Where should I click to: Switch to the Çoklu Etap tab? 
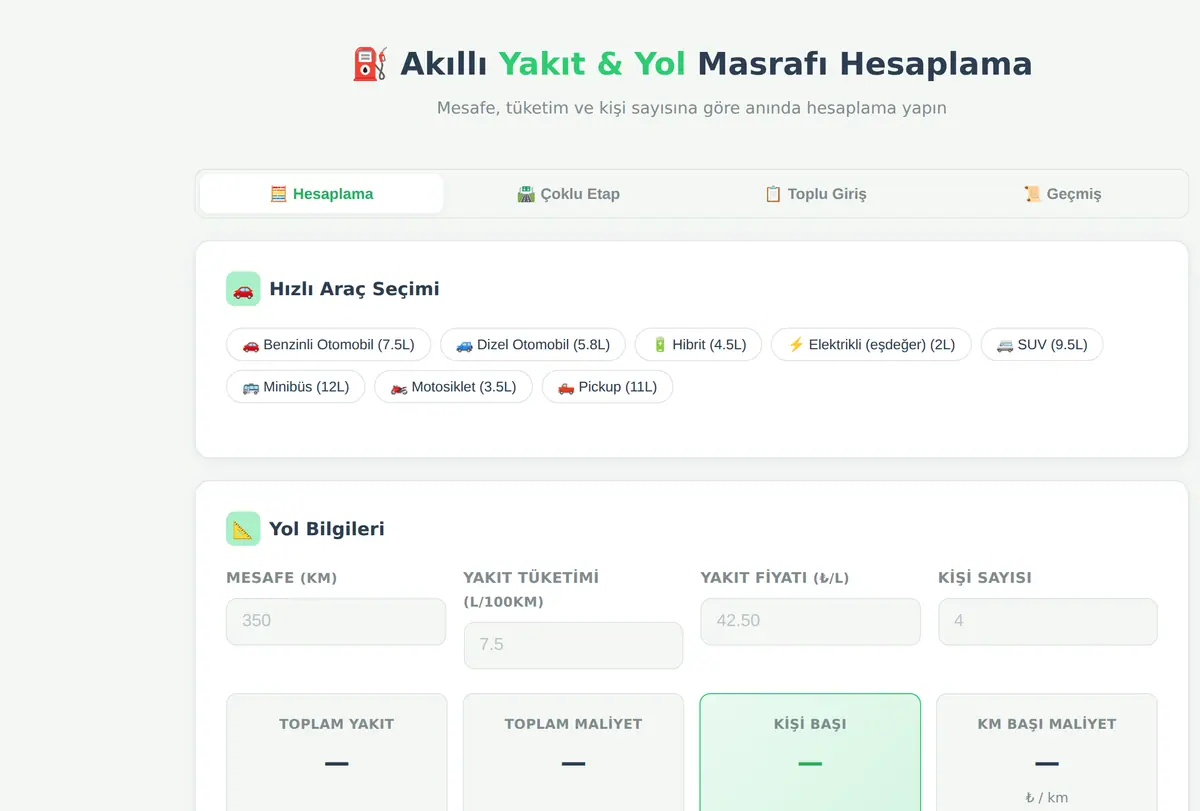[x=568, y=194]
